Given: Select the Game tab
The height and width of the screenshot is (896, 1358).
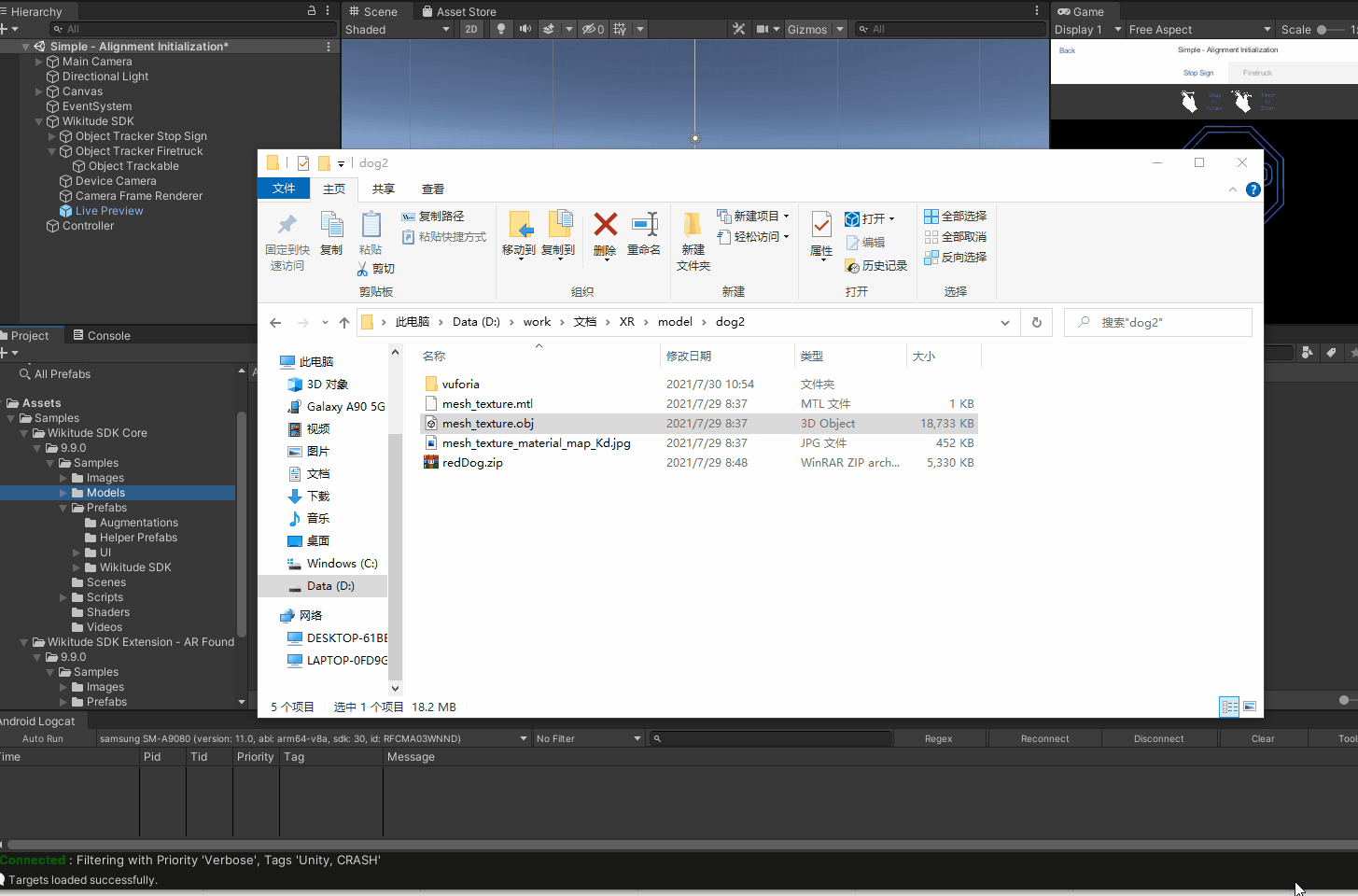Looking at the screenshot, I should click(x=1081, y=11).
